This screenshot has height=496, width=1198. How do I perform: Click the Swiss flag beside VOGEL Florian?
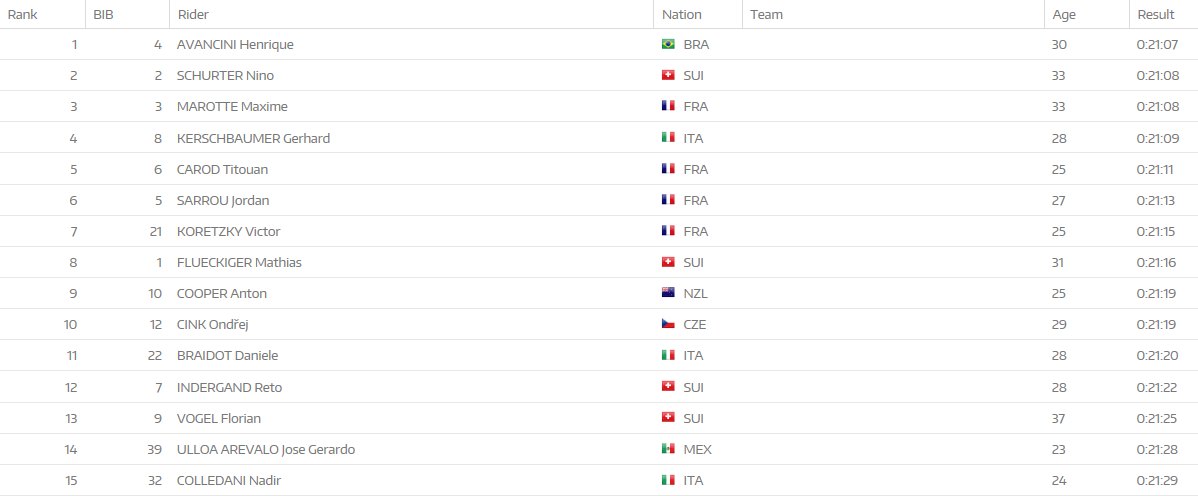[668, 419]
